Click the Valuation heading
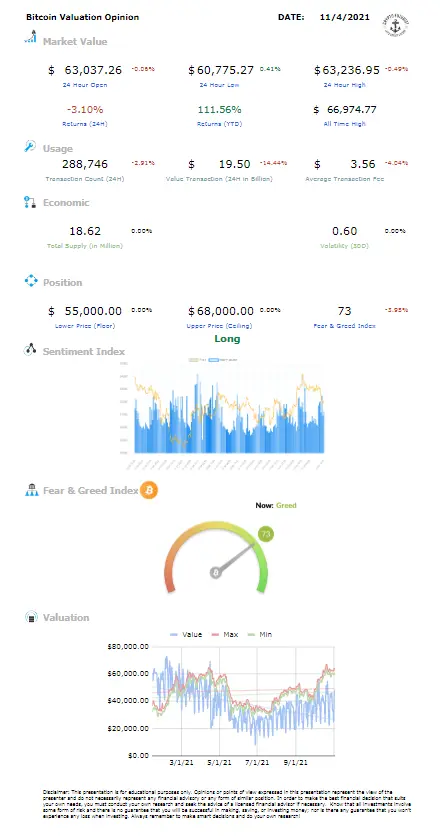The image size is (440, 837). (x=66, y=618)
